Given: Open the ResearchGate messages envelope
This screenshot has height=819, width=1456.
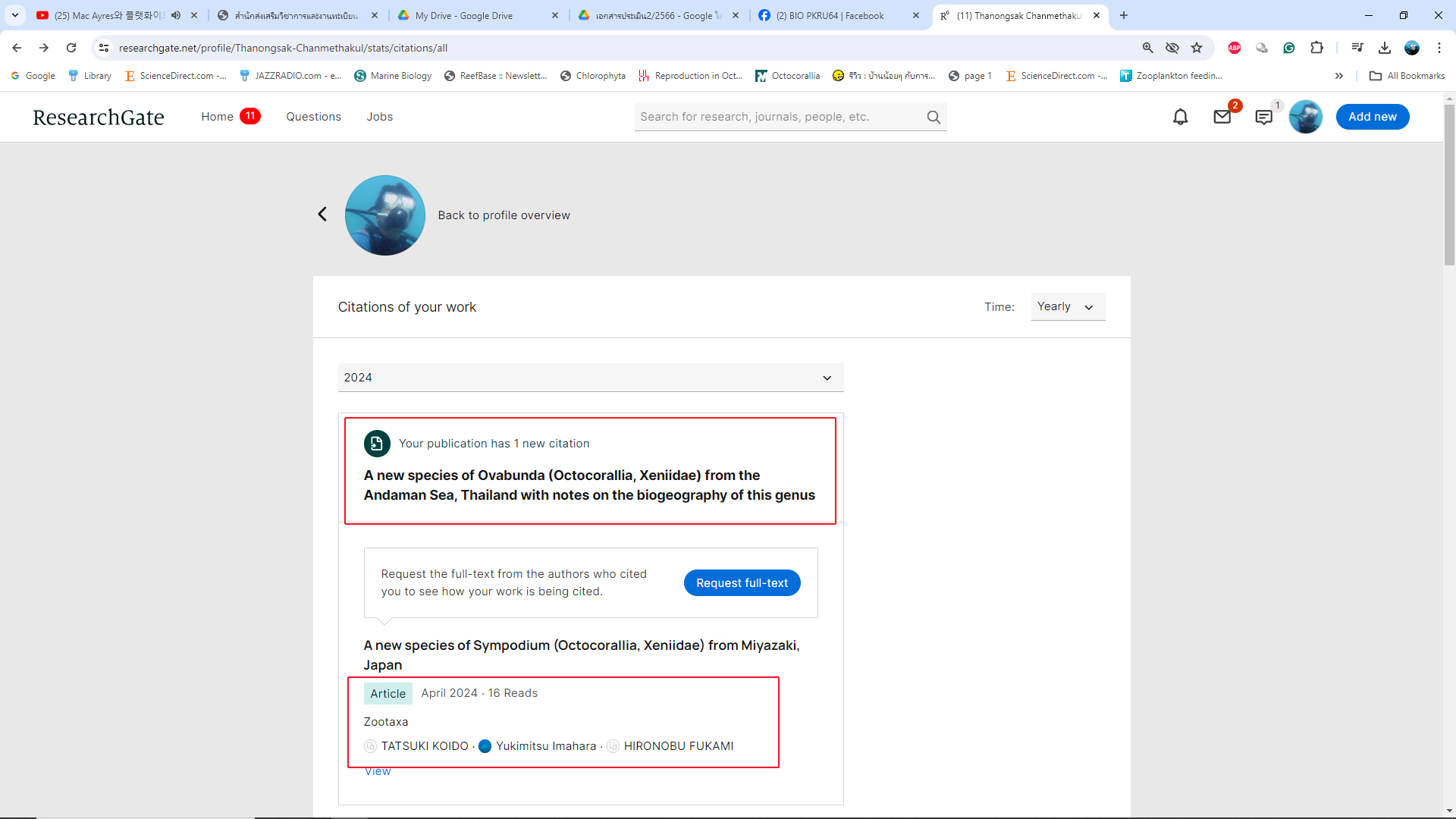Looking at the screenshot, I should click(x=1222, y=117).
